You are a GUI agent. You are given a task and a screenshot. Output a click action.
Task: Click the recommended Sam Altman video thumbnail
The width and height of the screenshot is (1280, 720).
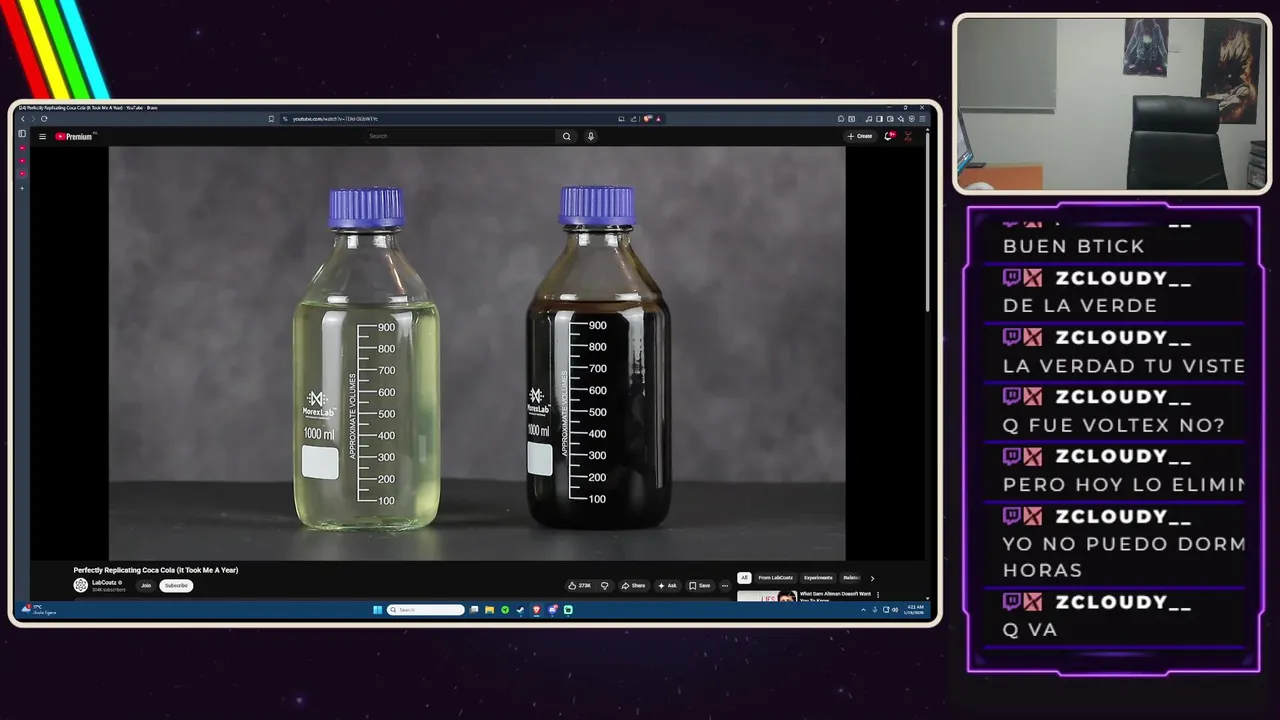(x=767, y=596)
